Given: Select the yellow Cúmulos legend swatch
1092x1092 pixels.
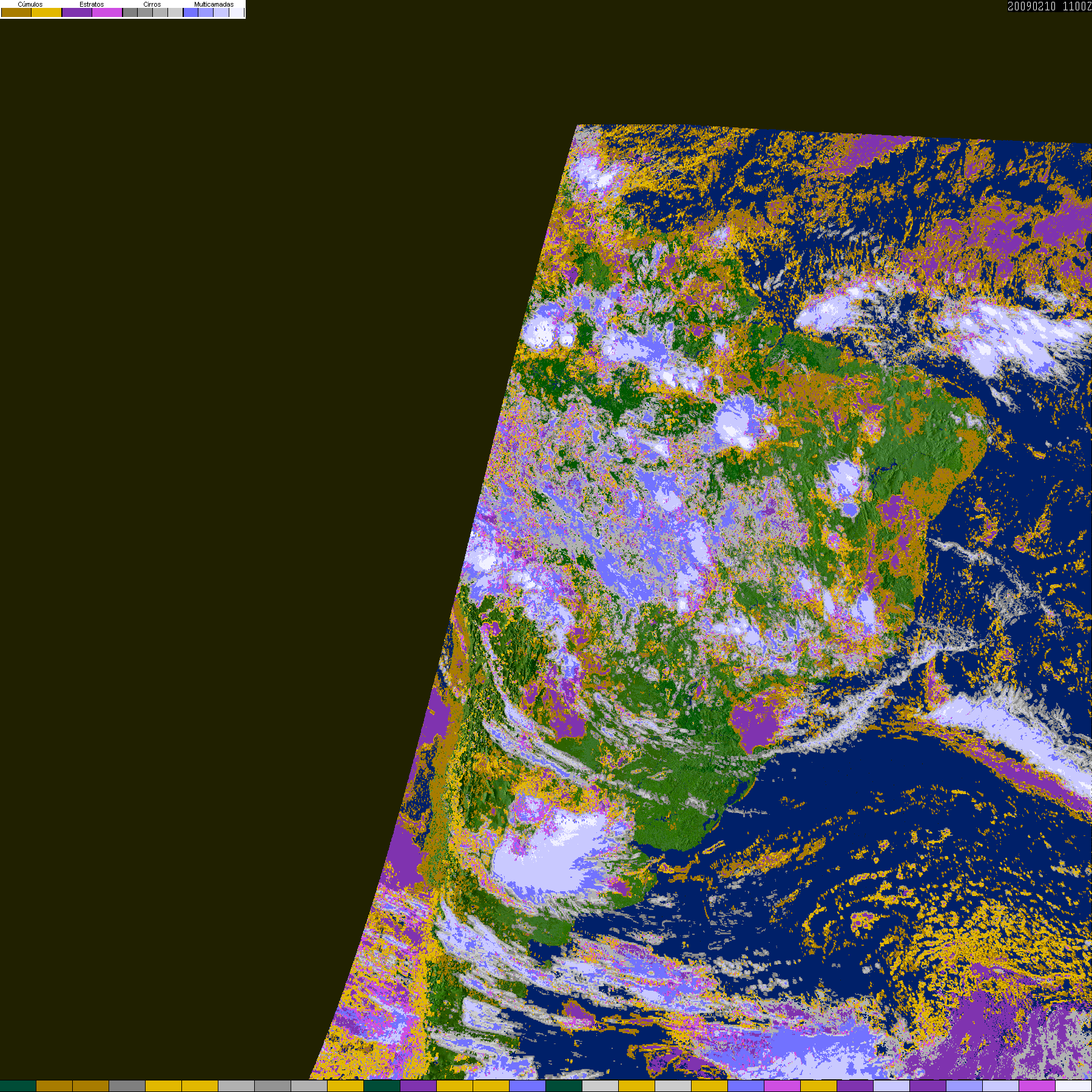Looking at the screenshot, I should [x=47, y=13].
